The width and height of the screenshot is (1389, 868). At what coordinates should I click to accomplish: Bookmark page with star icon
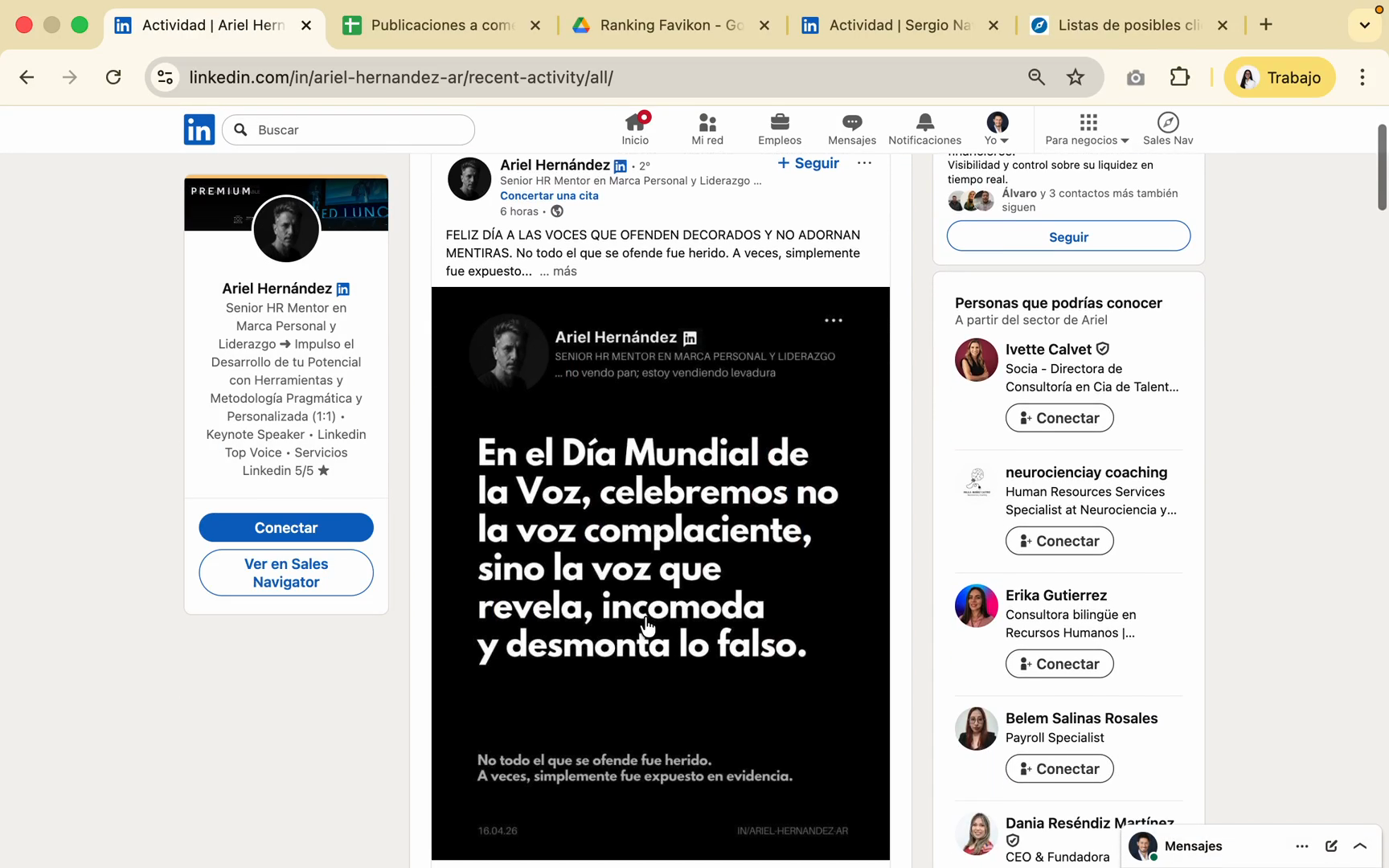click(x=1076, y=77)
